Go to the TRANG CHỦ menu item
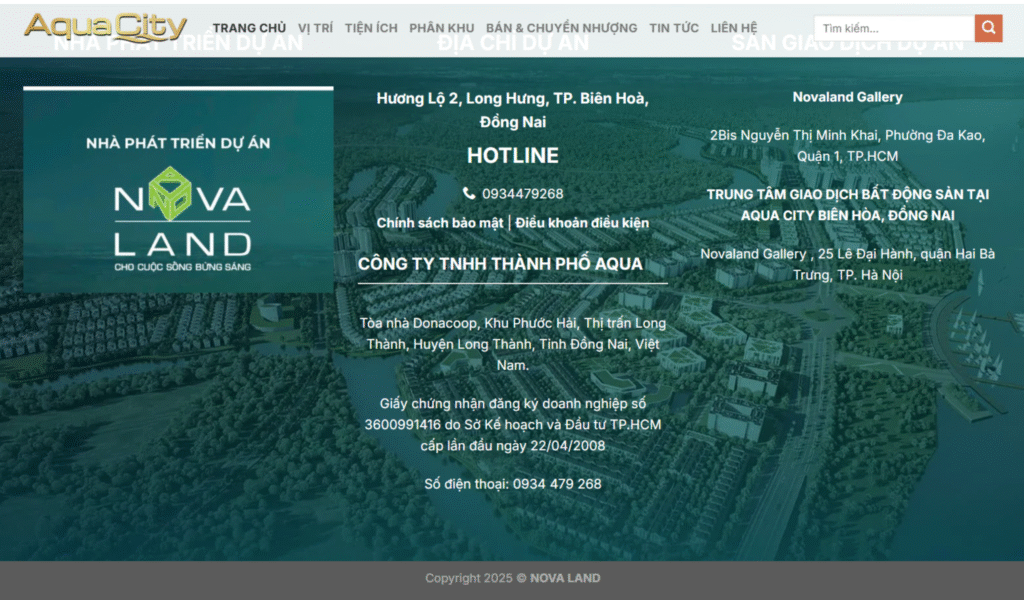 click(249, 28)
